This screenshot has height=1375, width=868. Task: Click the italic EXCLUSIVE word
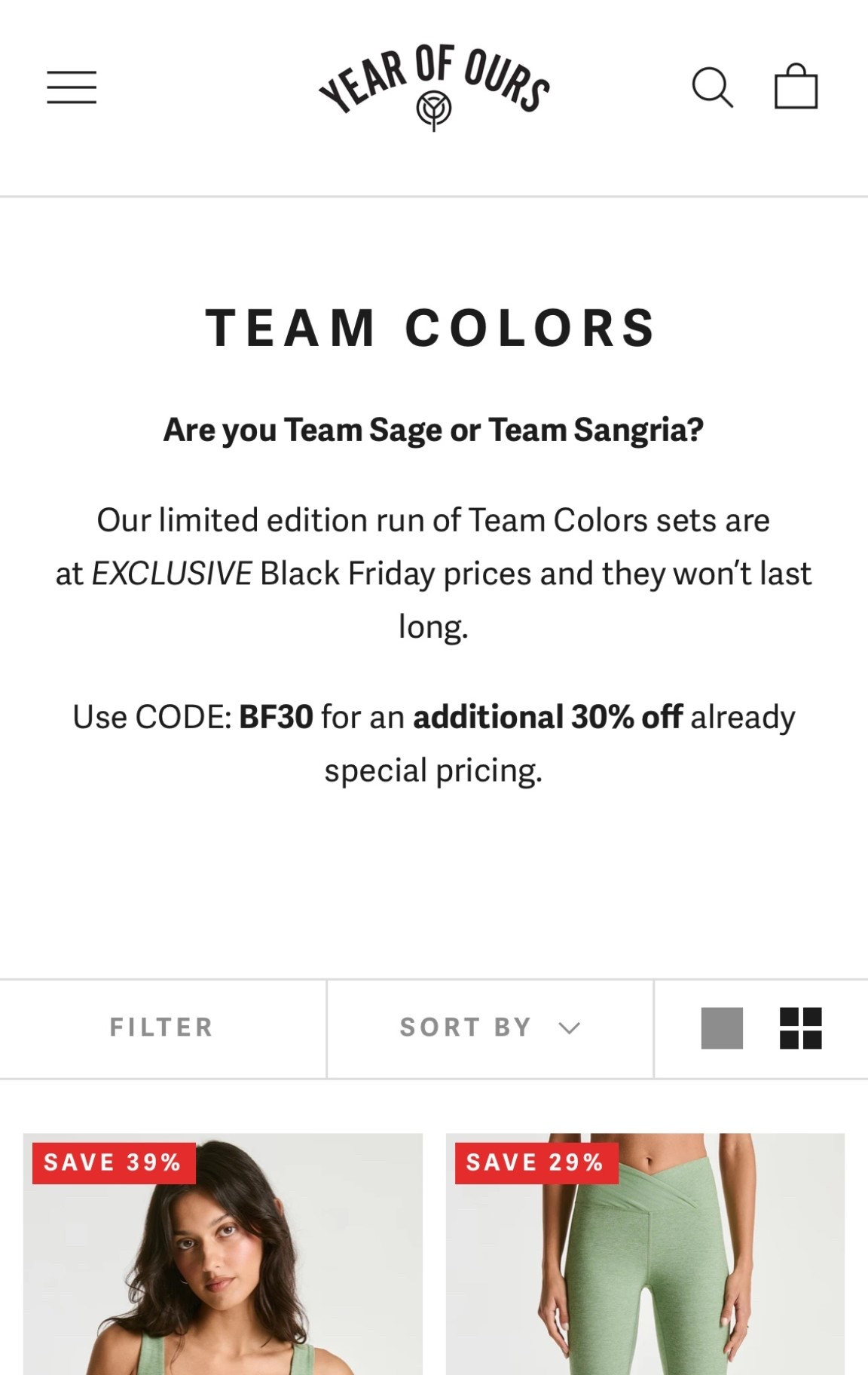click(x=172, y=574)
